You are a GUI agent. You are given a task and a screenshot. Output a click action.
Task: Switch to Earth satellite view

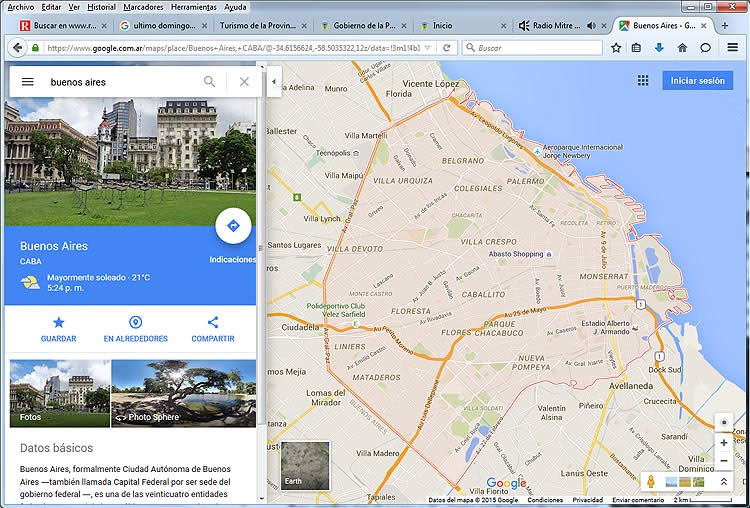pyautogui.click(x=303, y=465)
